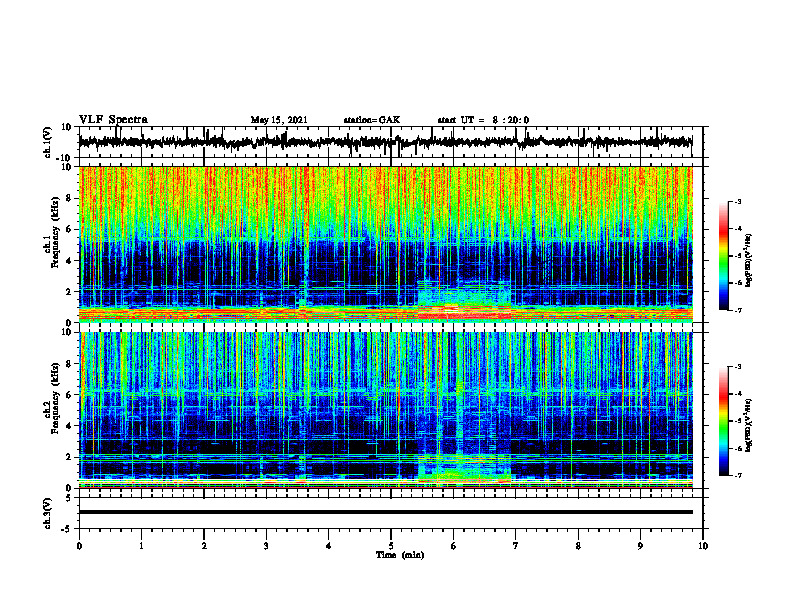Click time axis tick label '7'
Screen dimensions: 792x612
(516, 546)
